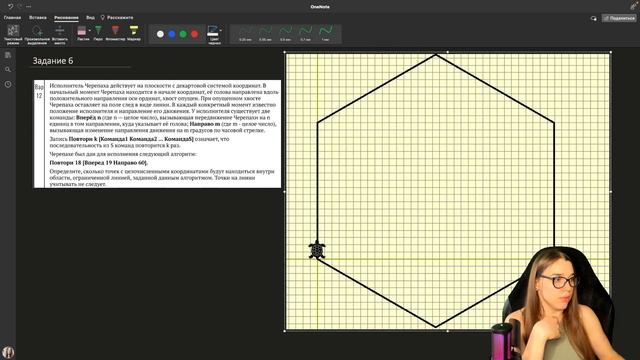The height and width of the screenshot is (360, 640).
Task: Click the Redo arrow in title bar
Action: point(20,7)
